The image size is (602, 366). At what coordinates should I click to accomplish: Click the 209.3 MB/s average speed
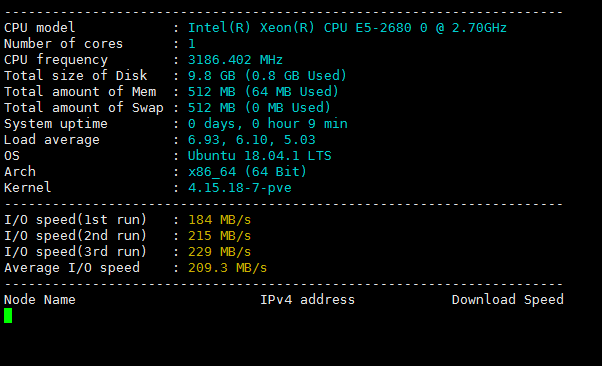[x=227, y=268]
